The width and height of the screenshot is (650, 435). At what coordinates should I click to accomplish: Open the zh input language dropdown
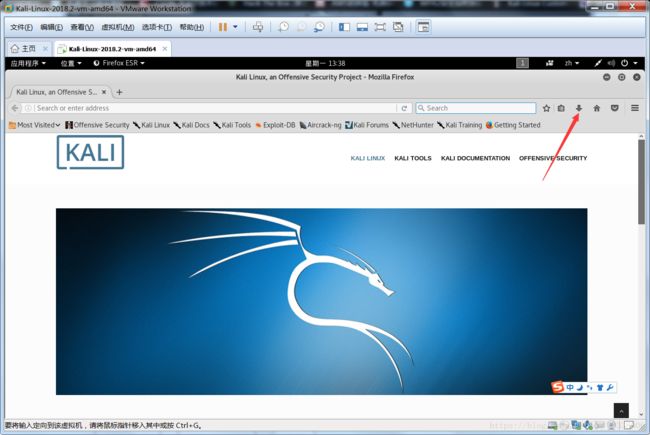point(571,63)
